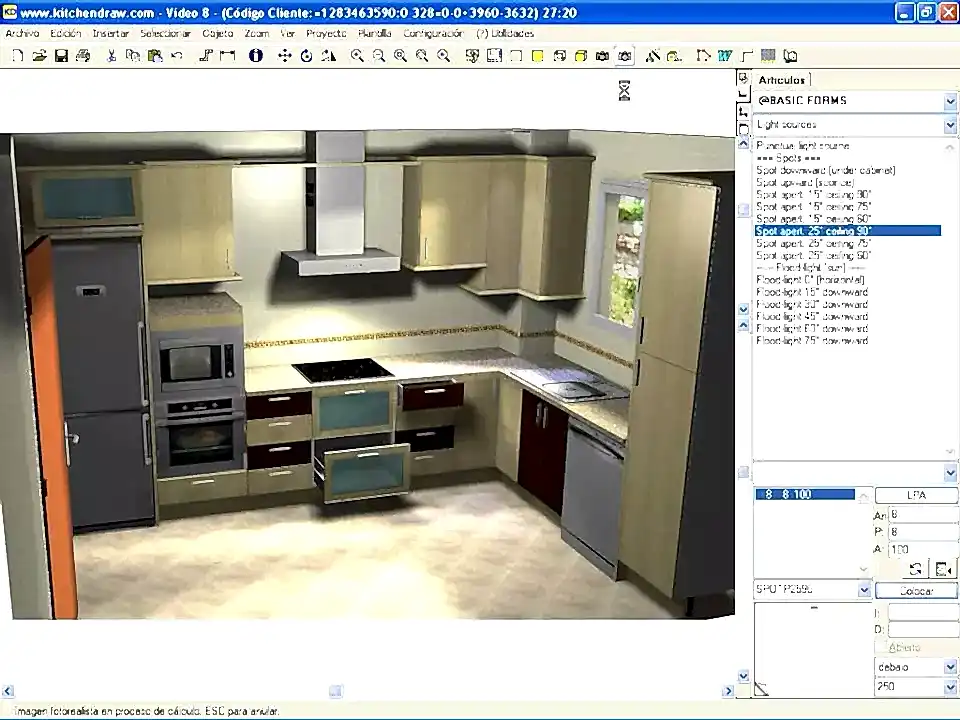Click the Print icon in the toolbar
Screen dimensions: 960x720
tap(83, 56)
